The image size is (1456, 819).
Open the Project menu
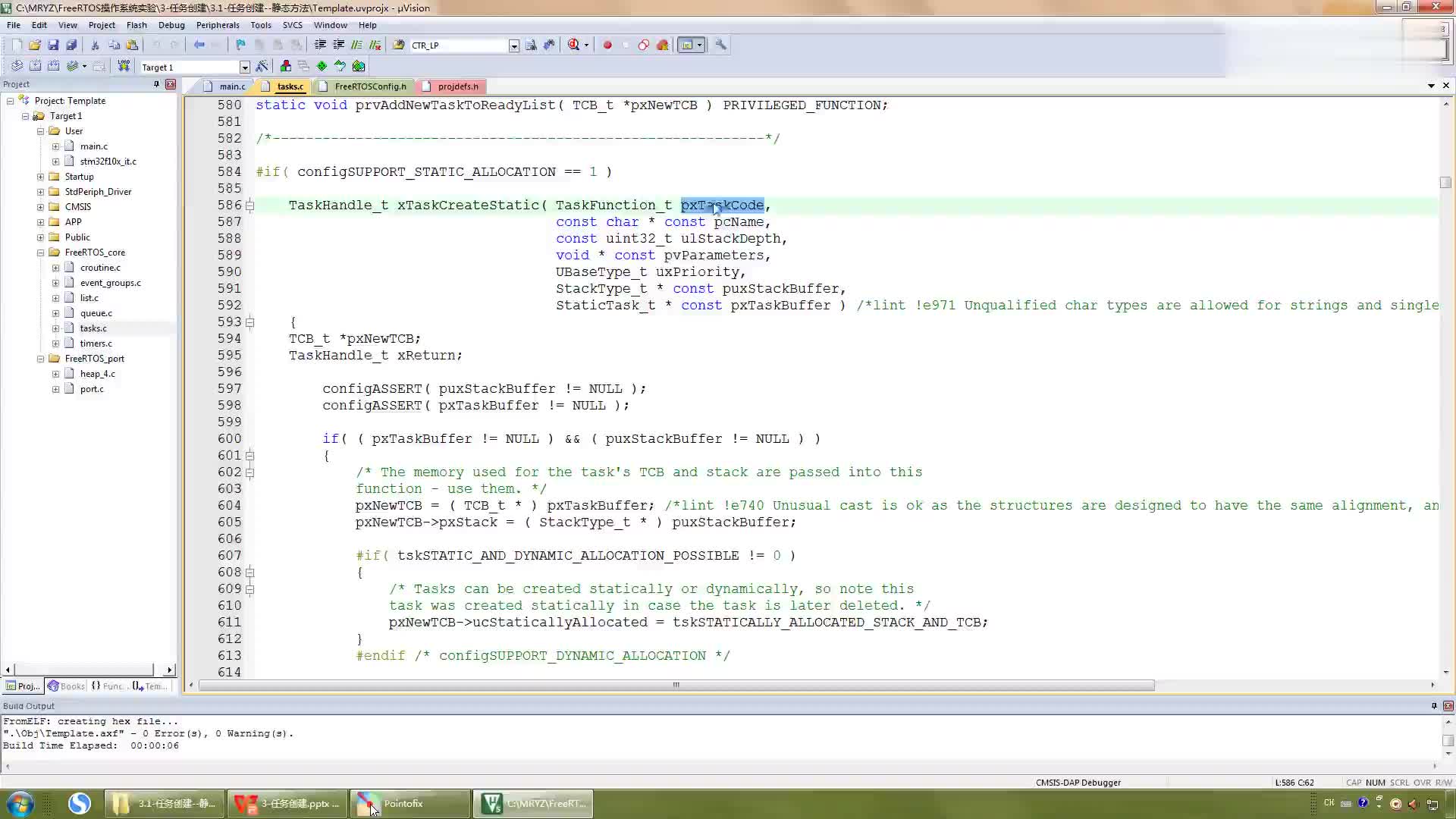pyautogui.click(x=102, y=25)
